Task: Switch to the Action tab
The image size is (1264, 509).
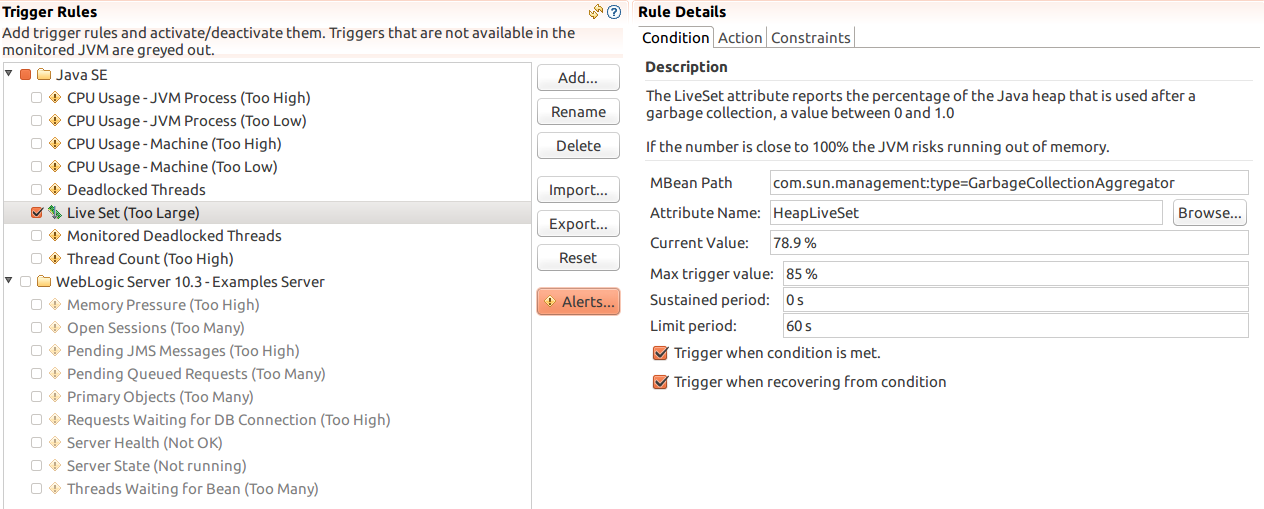Action: [x=740, y=38]
